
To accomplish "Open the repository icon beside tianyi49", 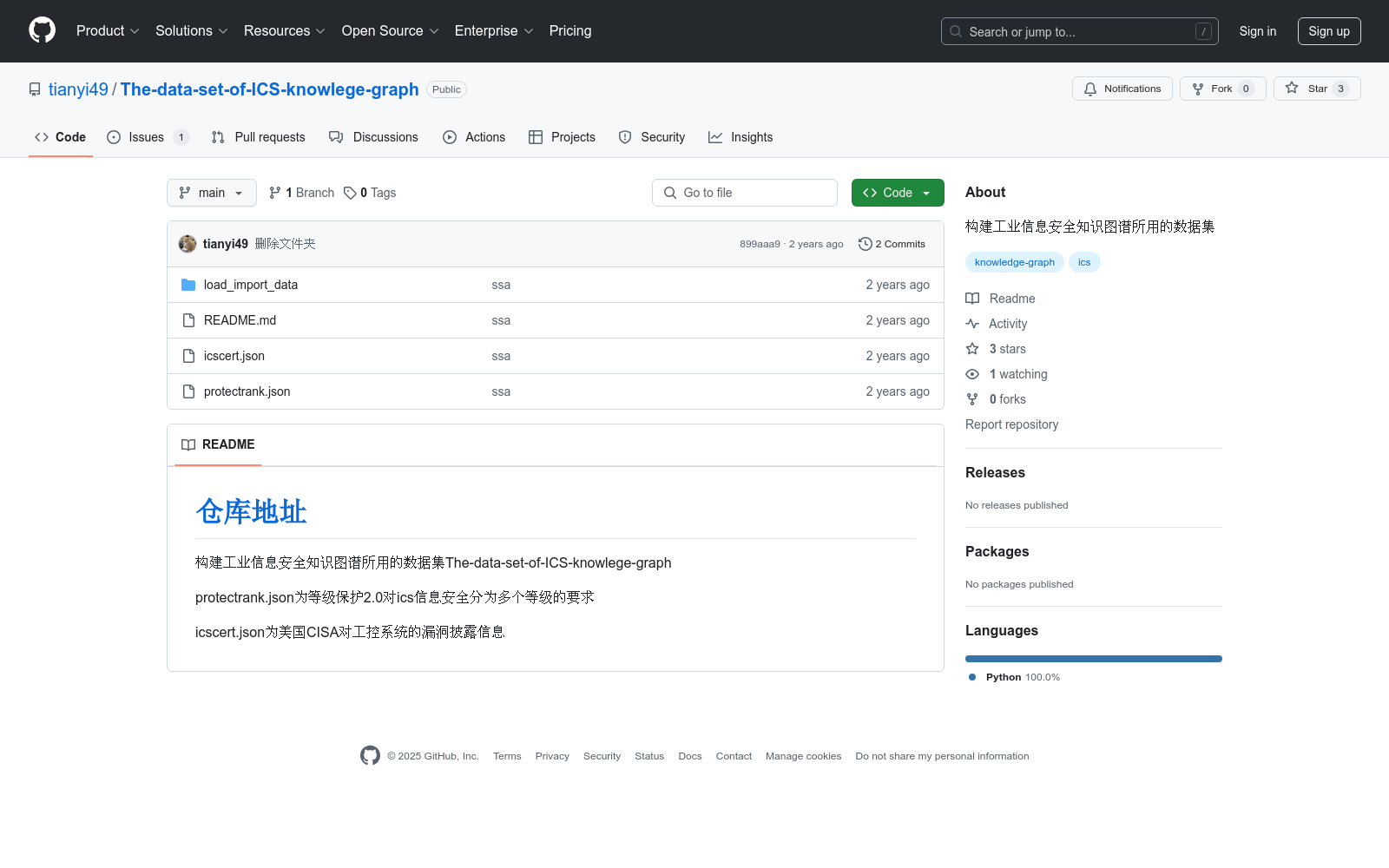I will tap(35, 89).
